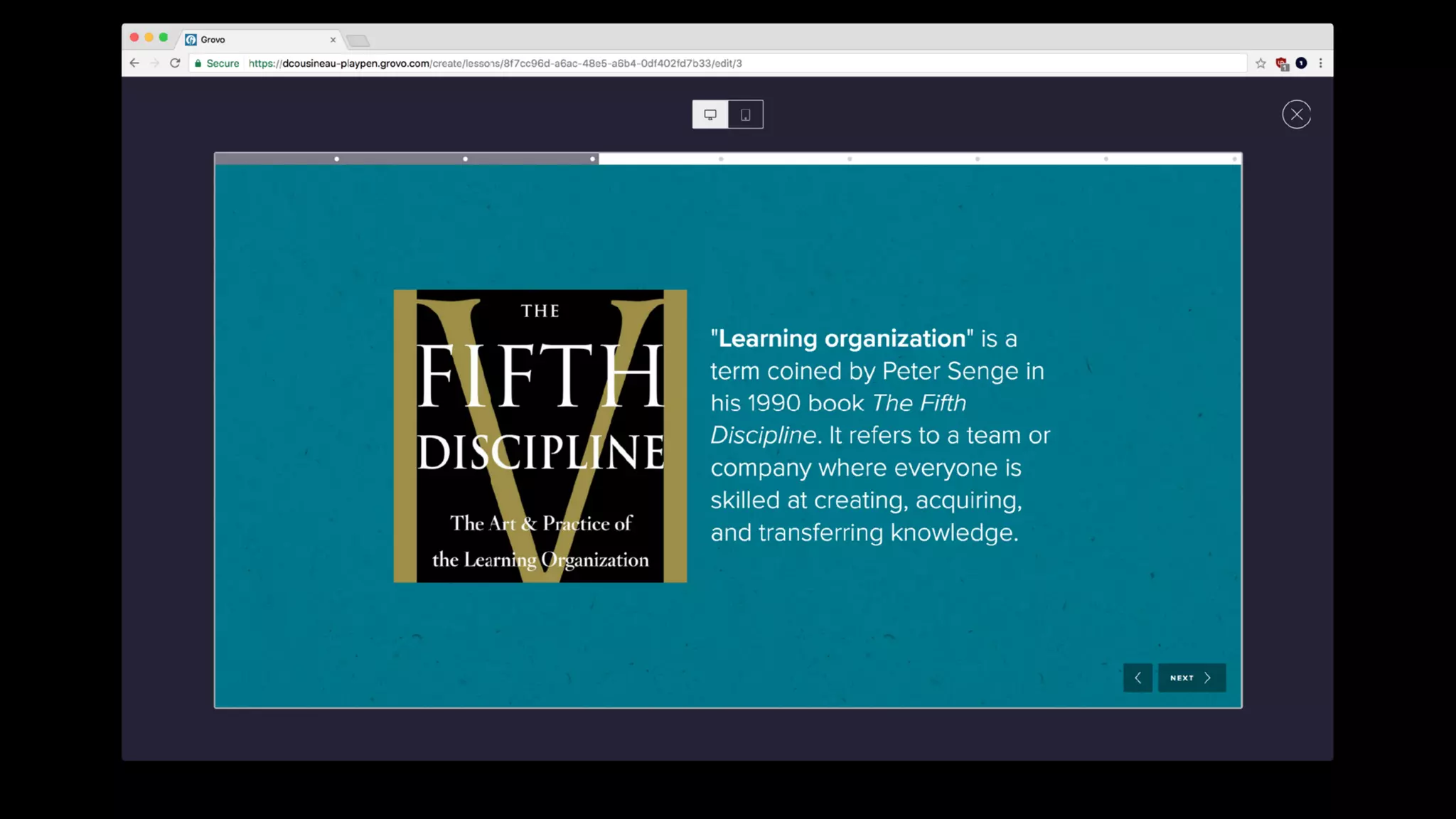Reload the current page
The width and height of the screenshot is (1456, 819).
175,63
